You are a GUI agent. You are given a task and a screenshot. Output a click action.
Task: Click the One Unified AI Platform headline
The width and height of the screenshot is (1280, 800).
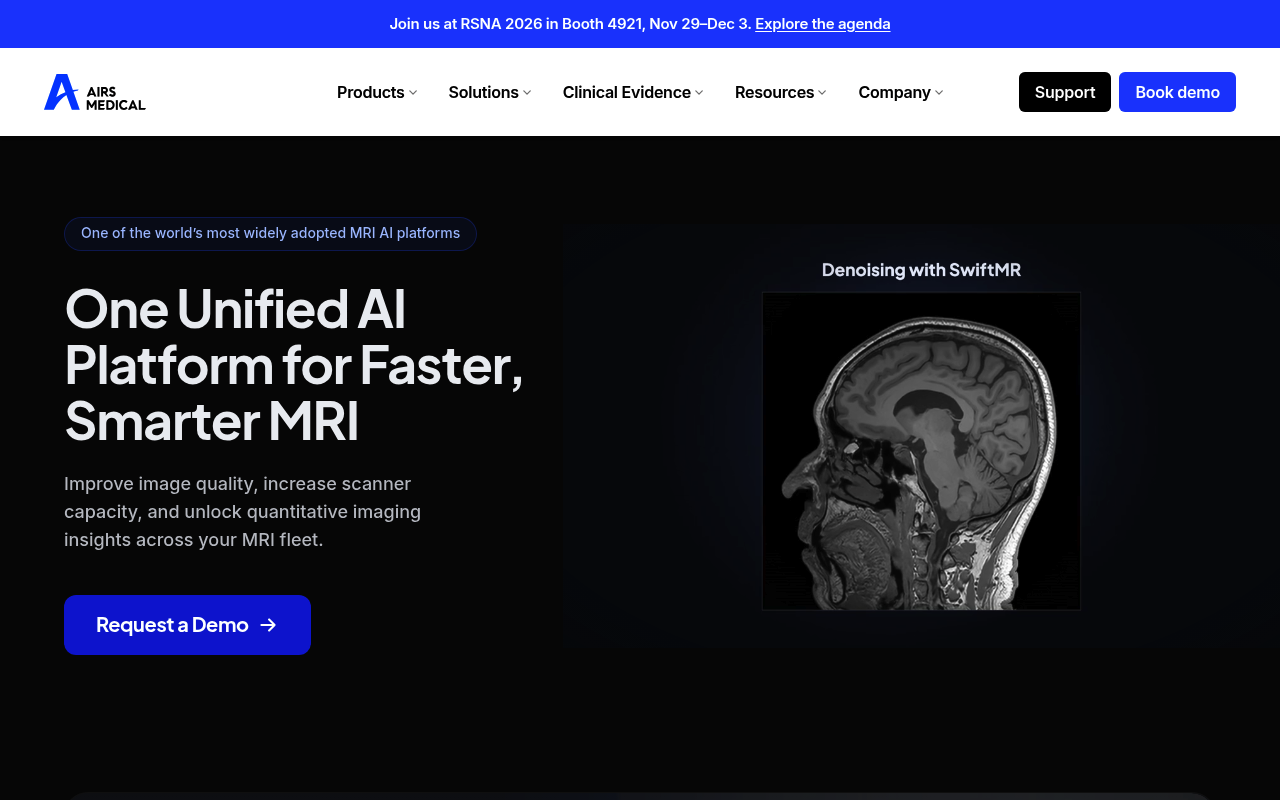point(294,365)
